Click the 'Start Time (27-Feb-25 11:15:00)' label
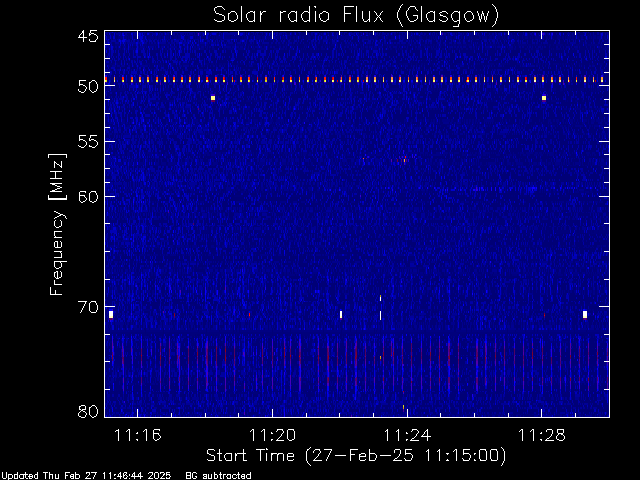Screen dimensions: 640x480 [356, 456]
